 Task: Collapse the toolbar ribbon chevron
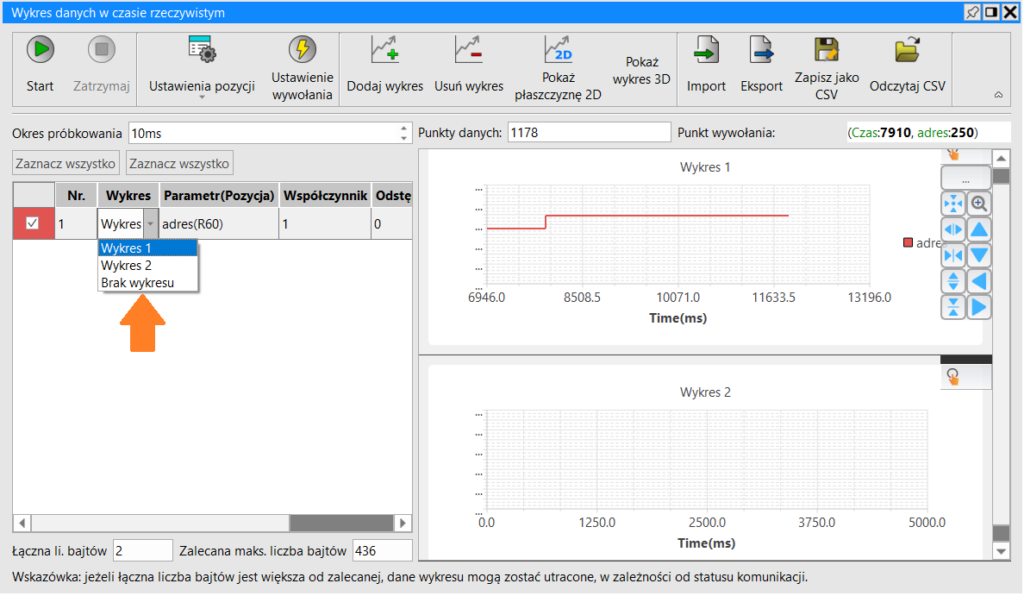pos(999,95)
